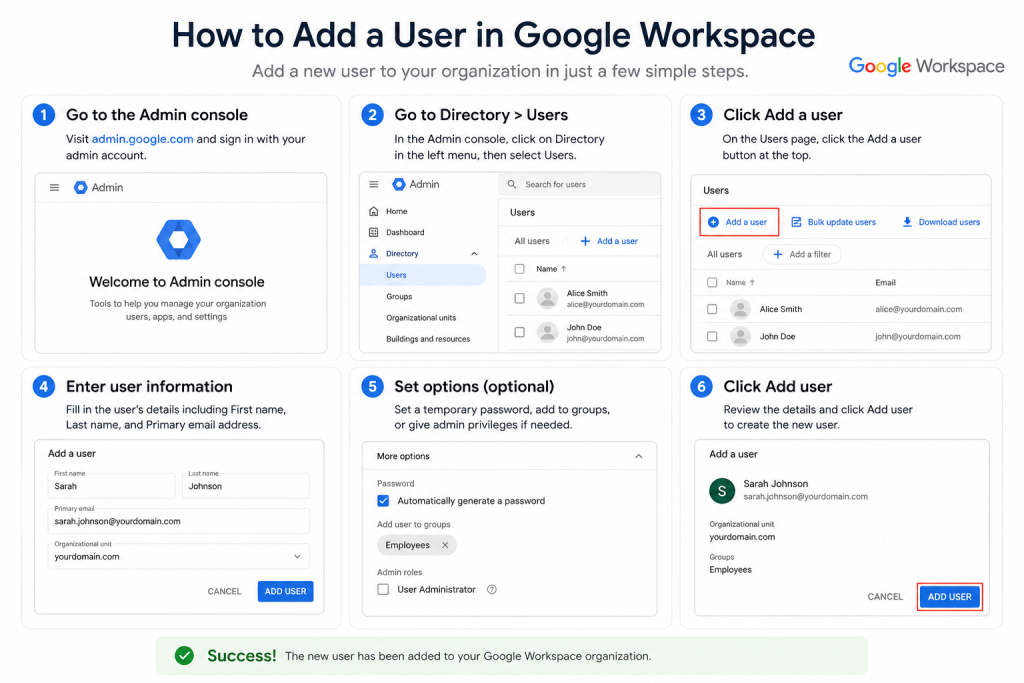Click sarah.johnson@yourdomain.com in step 6 review
The height and width of the screenshot is (683, 1024).
point(805,496)
